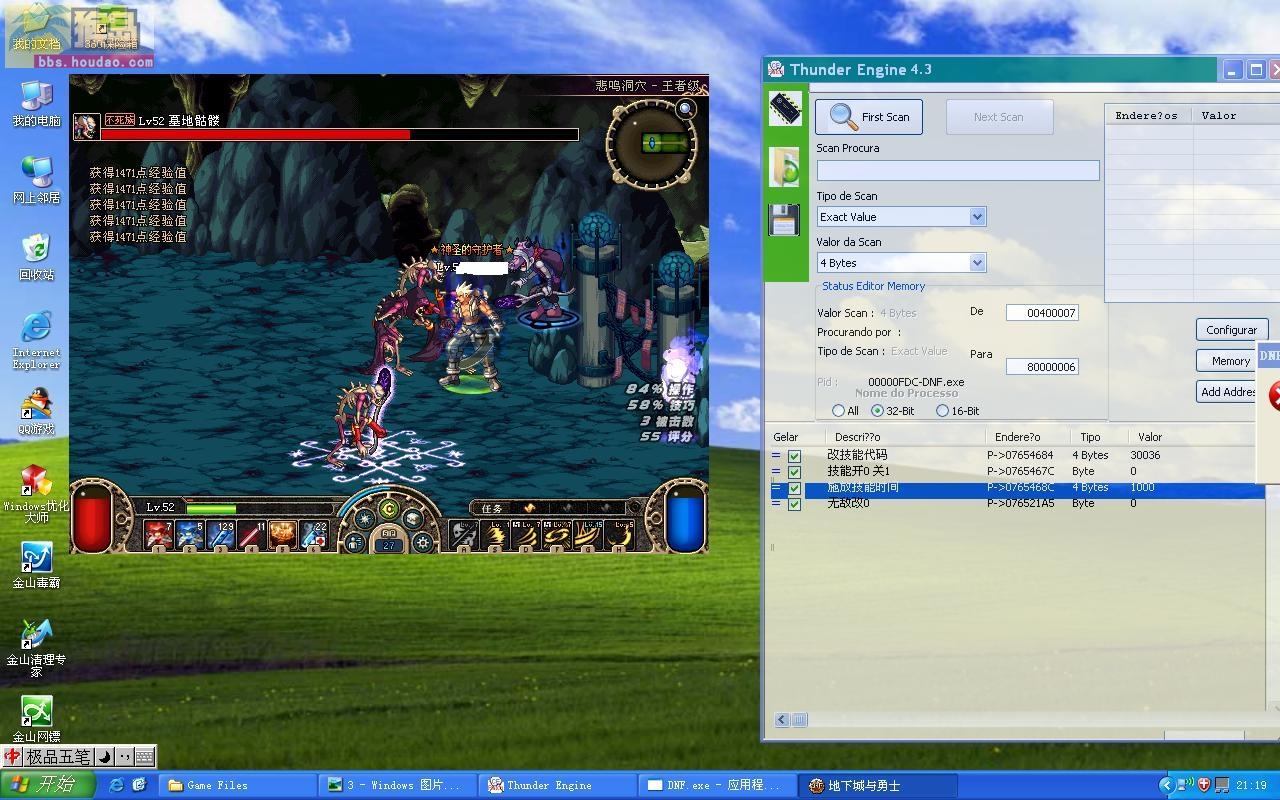Click quickslot 4 red stick item
Viewport: 1280px width, 800px height.
point(251,535)
